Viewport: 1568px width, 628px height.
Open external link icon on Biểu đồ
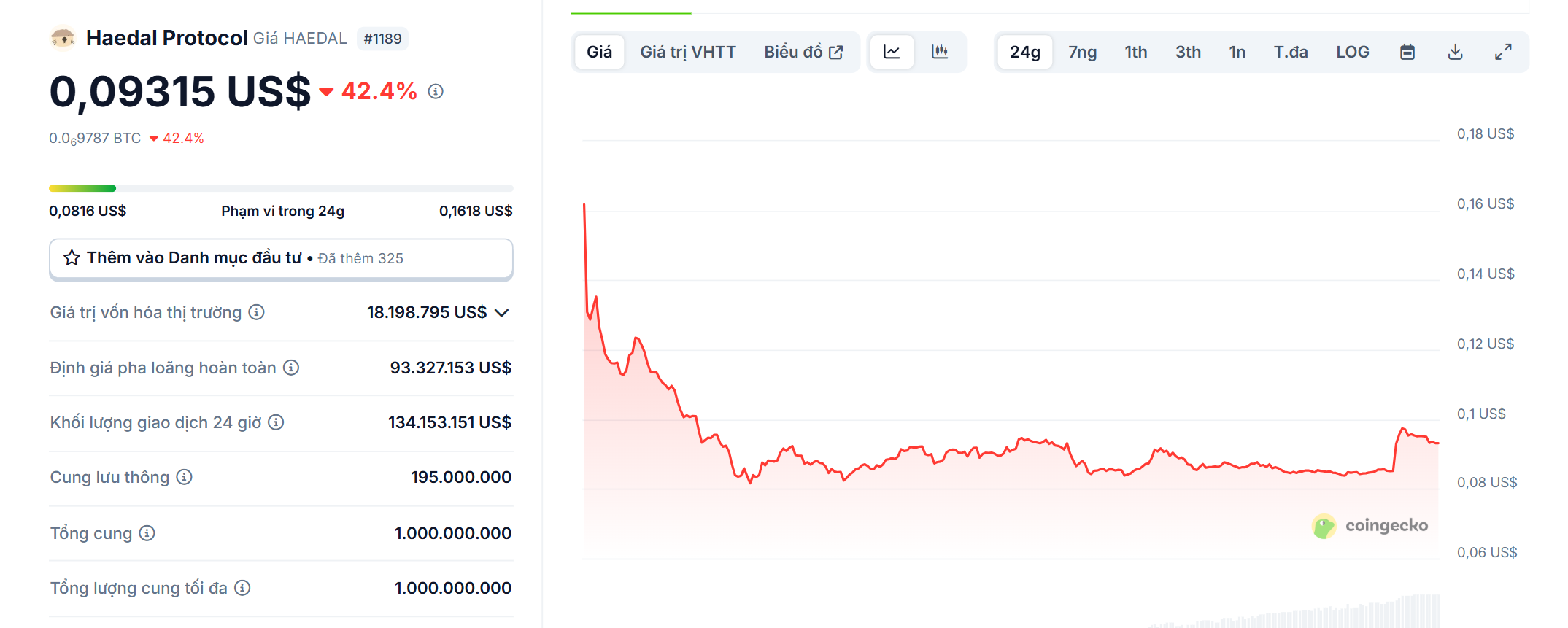[836, 53]
